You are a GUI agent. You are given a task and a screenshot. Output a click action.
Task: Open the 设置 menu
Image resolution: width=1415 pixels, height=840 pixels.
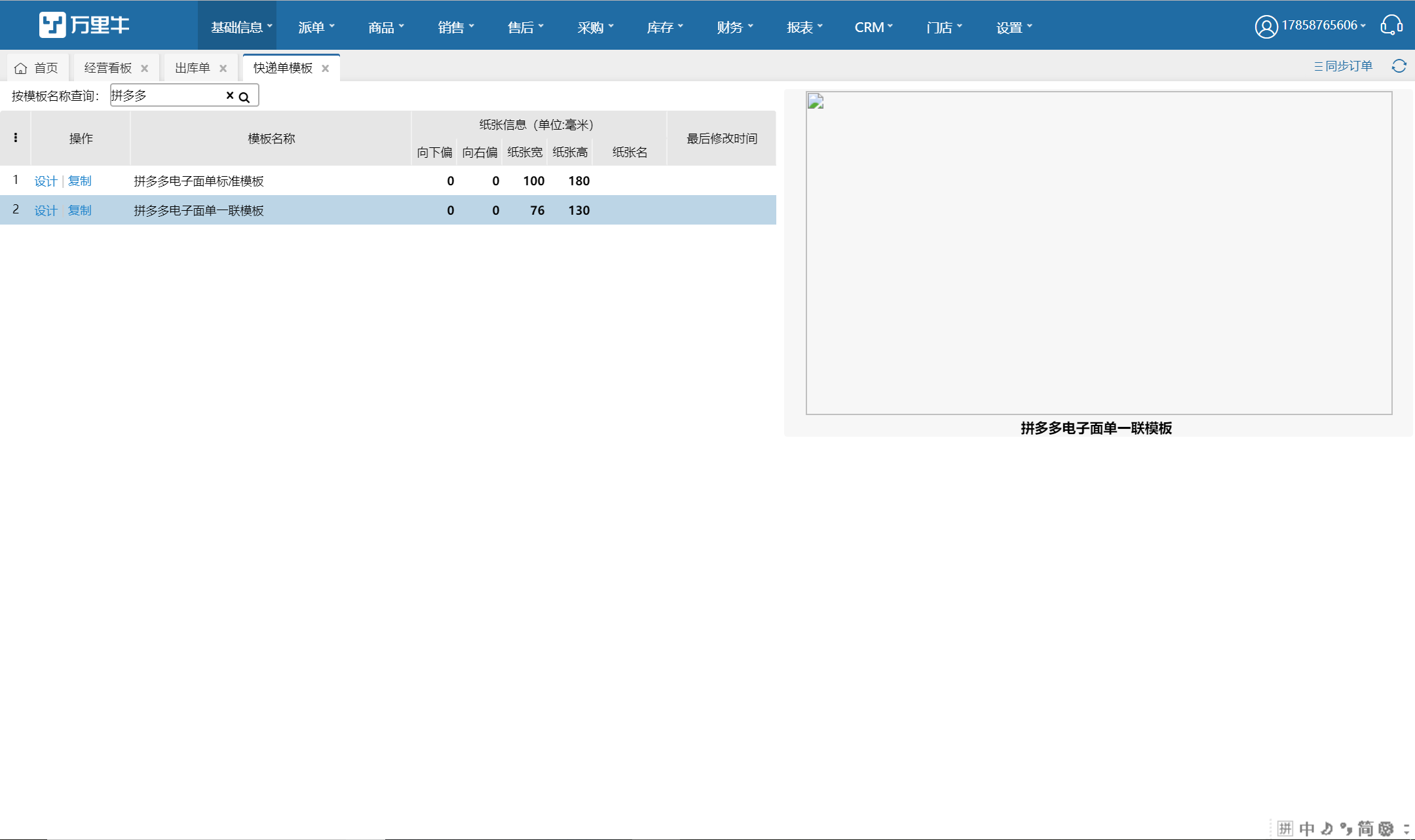click(1014, 27)
